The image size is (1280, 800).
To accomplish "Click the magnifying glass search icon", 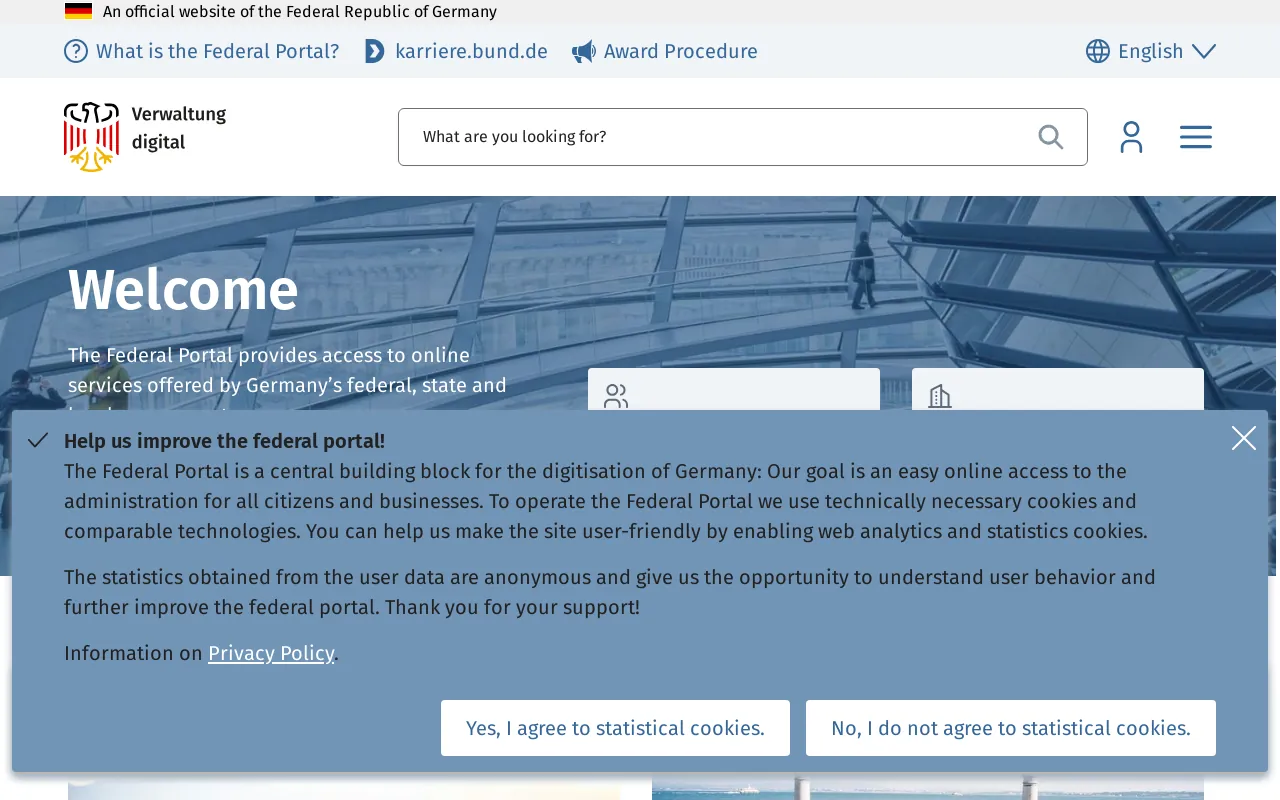I will (x=1050, y=137).
